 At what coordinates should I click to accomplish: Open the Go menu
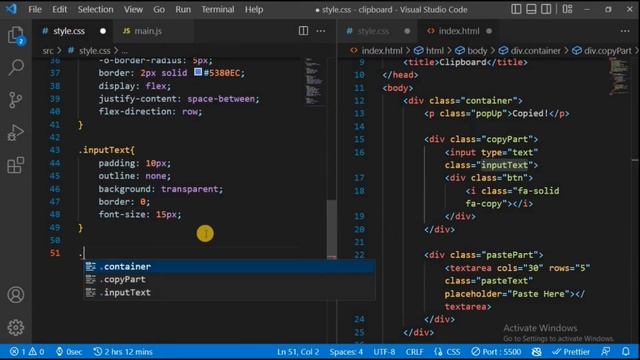point(159,9)
